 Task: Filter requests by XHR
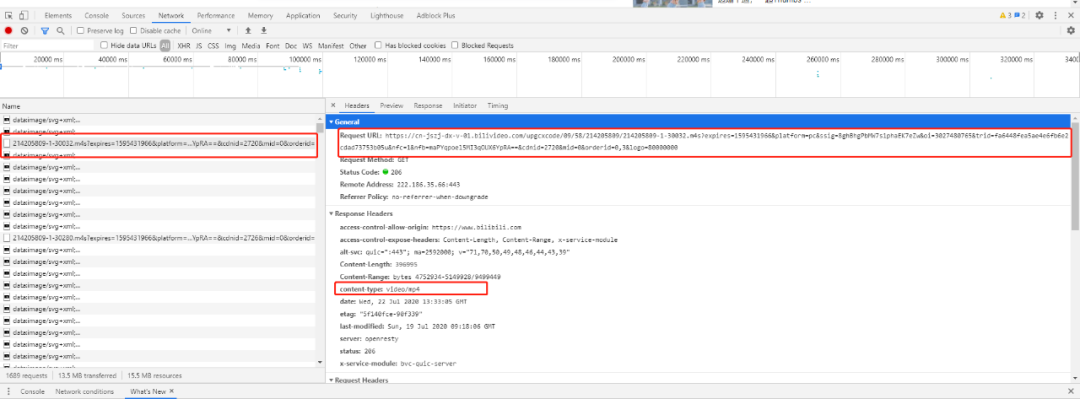[x=183, y=45]
